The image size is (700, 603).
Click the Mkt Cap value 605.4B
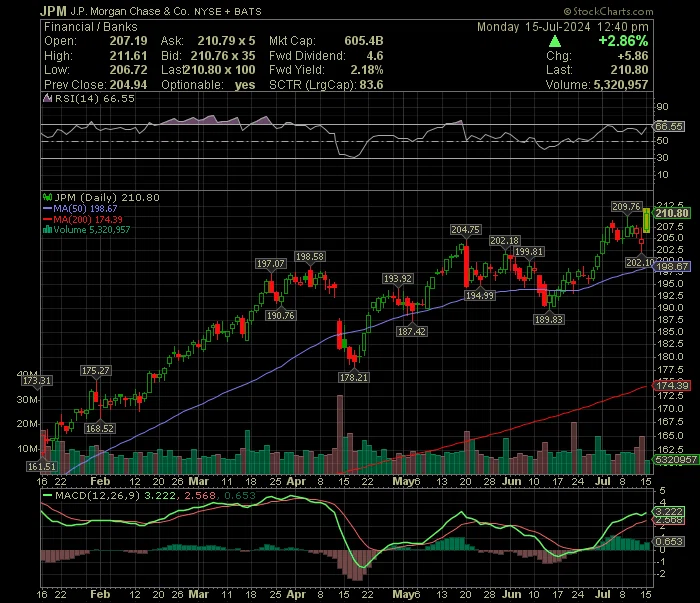coord(364,41)
